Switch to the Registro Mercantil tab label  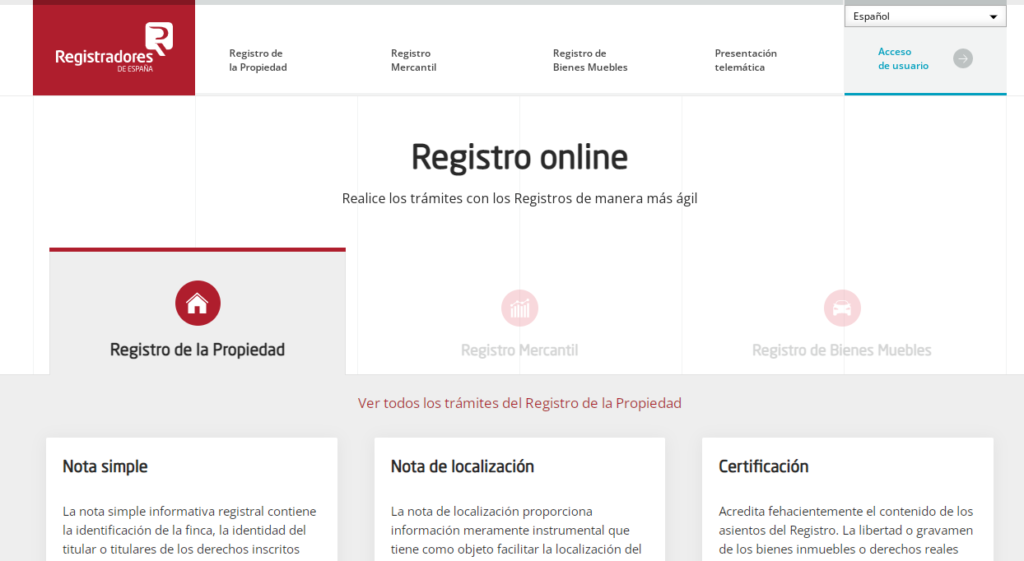pyautogui.click(x=519, y=351)
